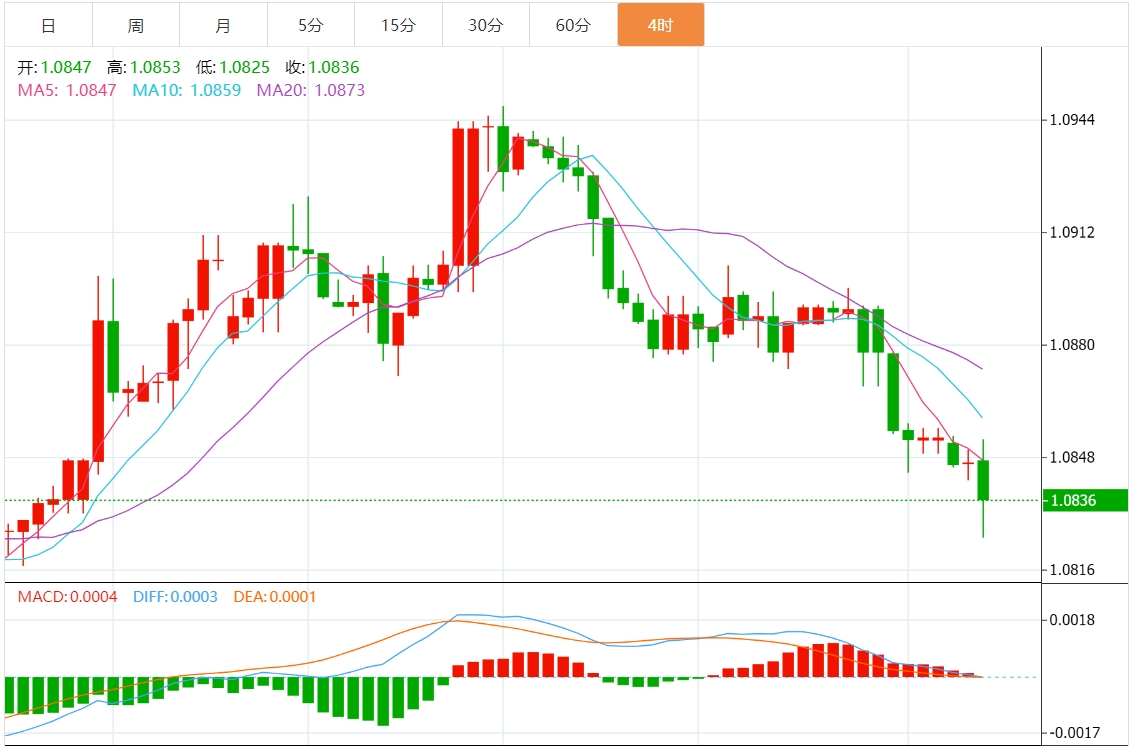
Task: Choose the 30分 timeframe tab
Action: (485, 25)
